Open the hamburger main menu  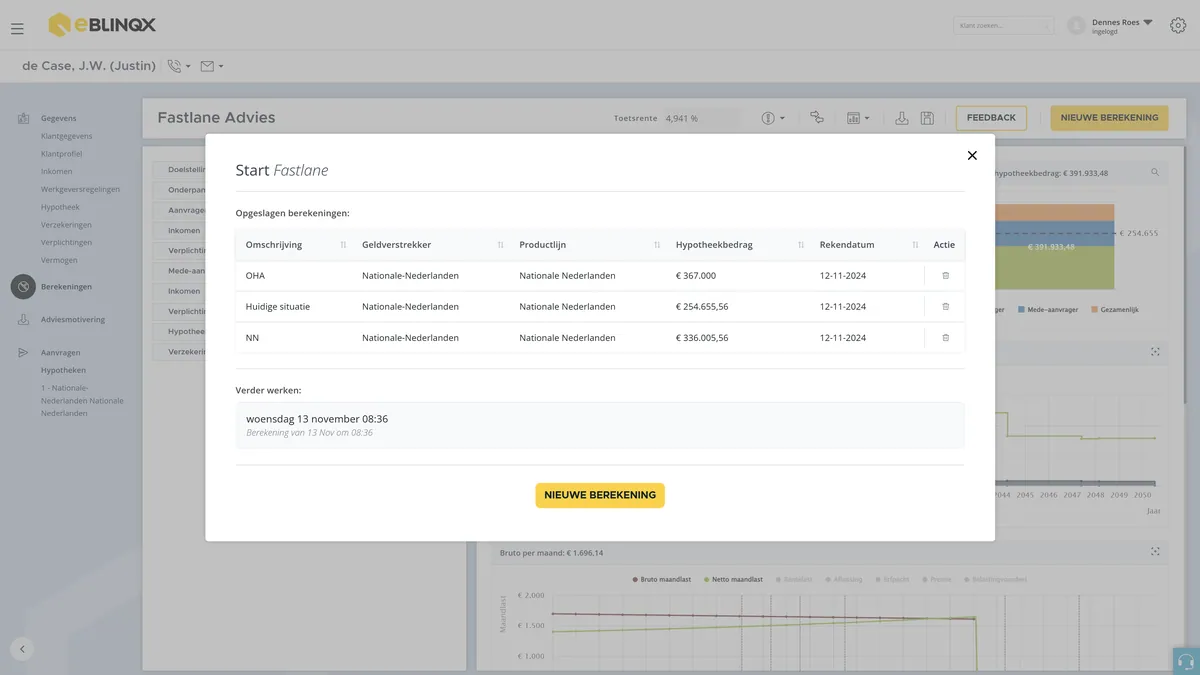[17, 29]
